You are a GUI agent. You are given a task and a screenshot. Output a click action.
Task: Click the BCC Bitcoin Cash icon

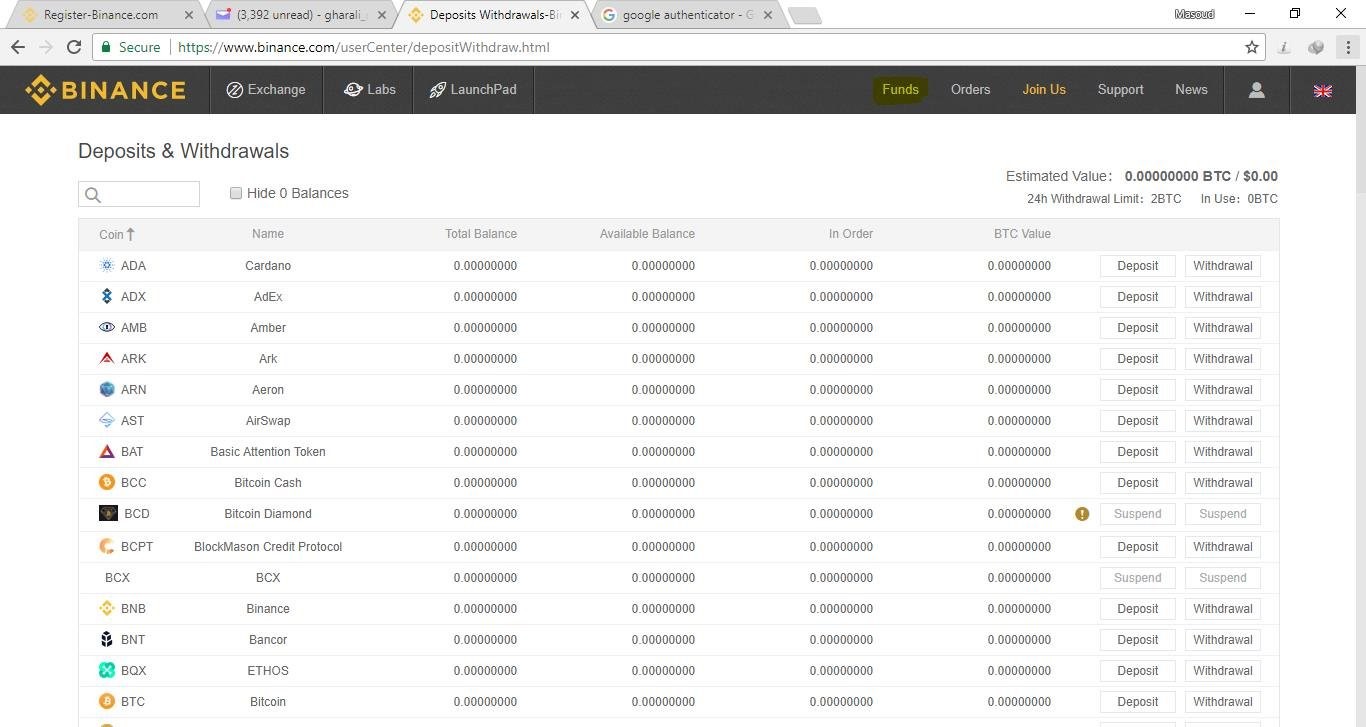(x=107, y=483)
